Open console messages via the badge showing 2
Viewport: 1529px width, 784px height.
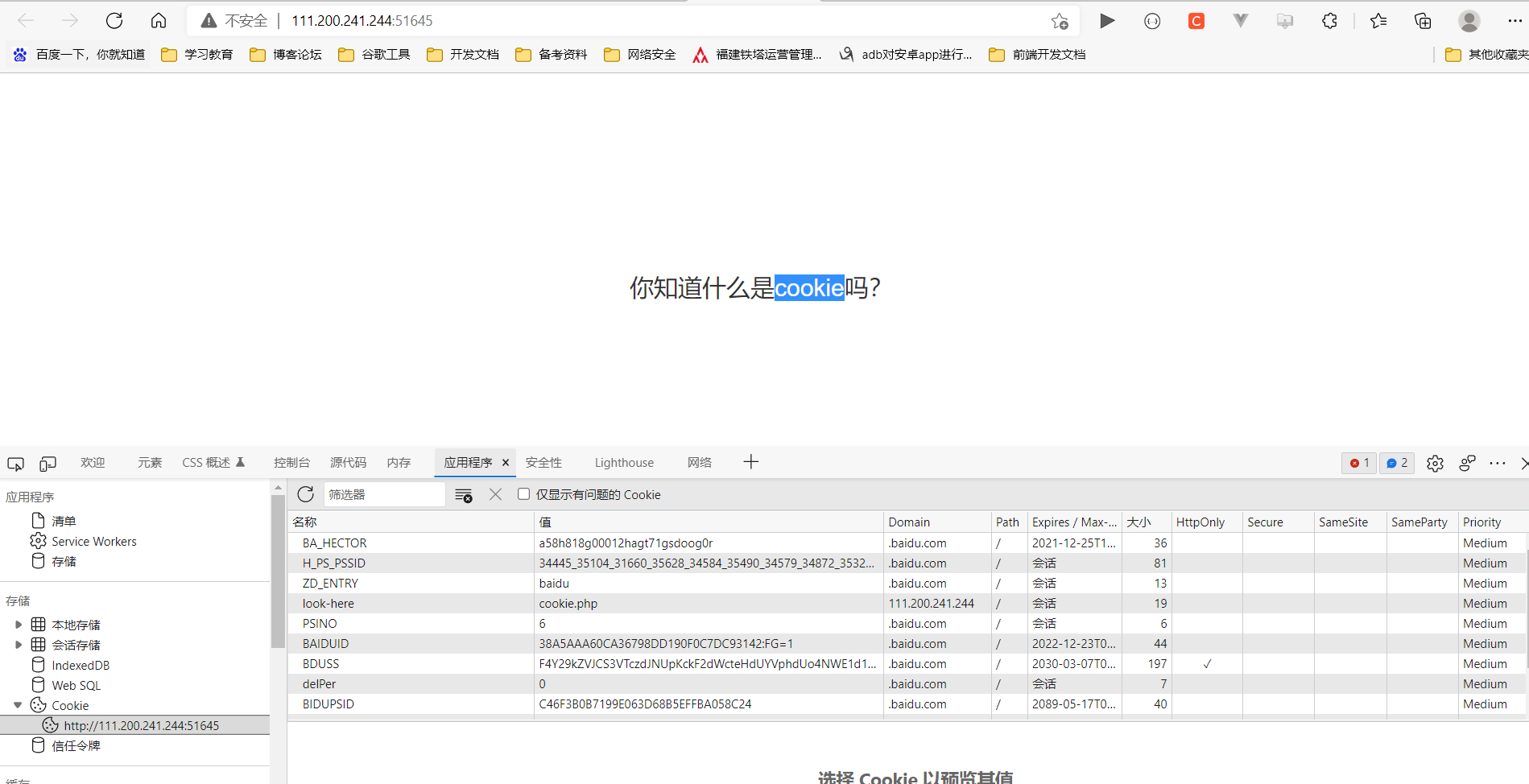point(1396,463)
